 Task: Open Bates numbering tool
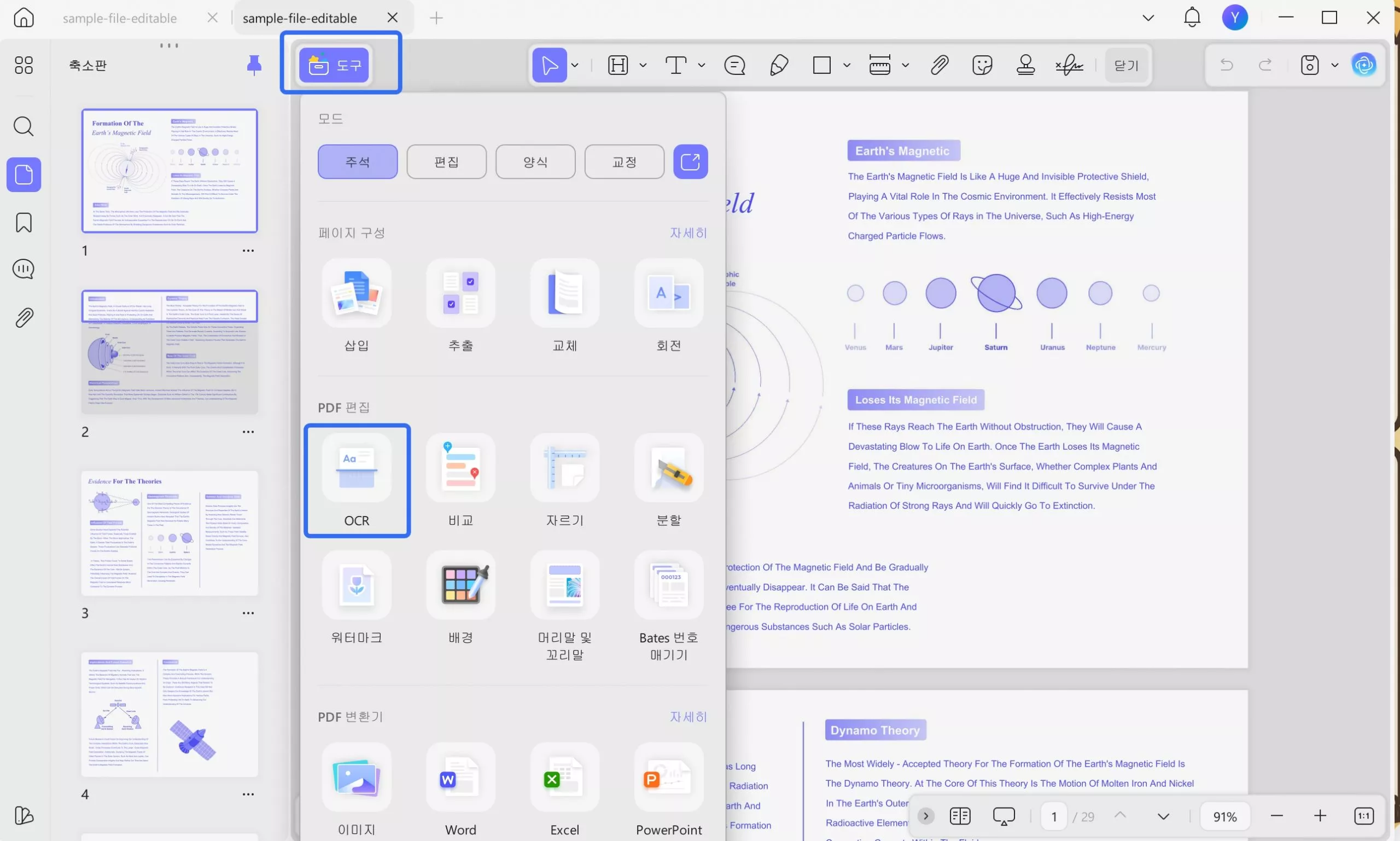point(668,585)
